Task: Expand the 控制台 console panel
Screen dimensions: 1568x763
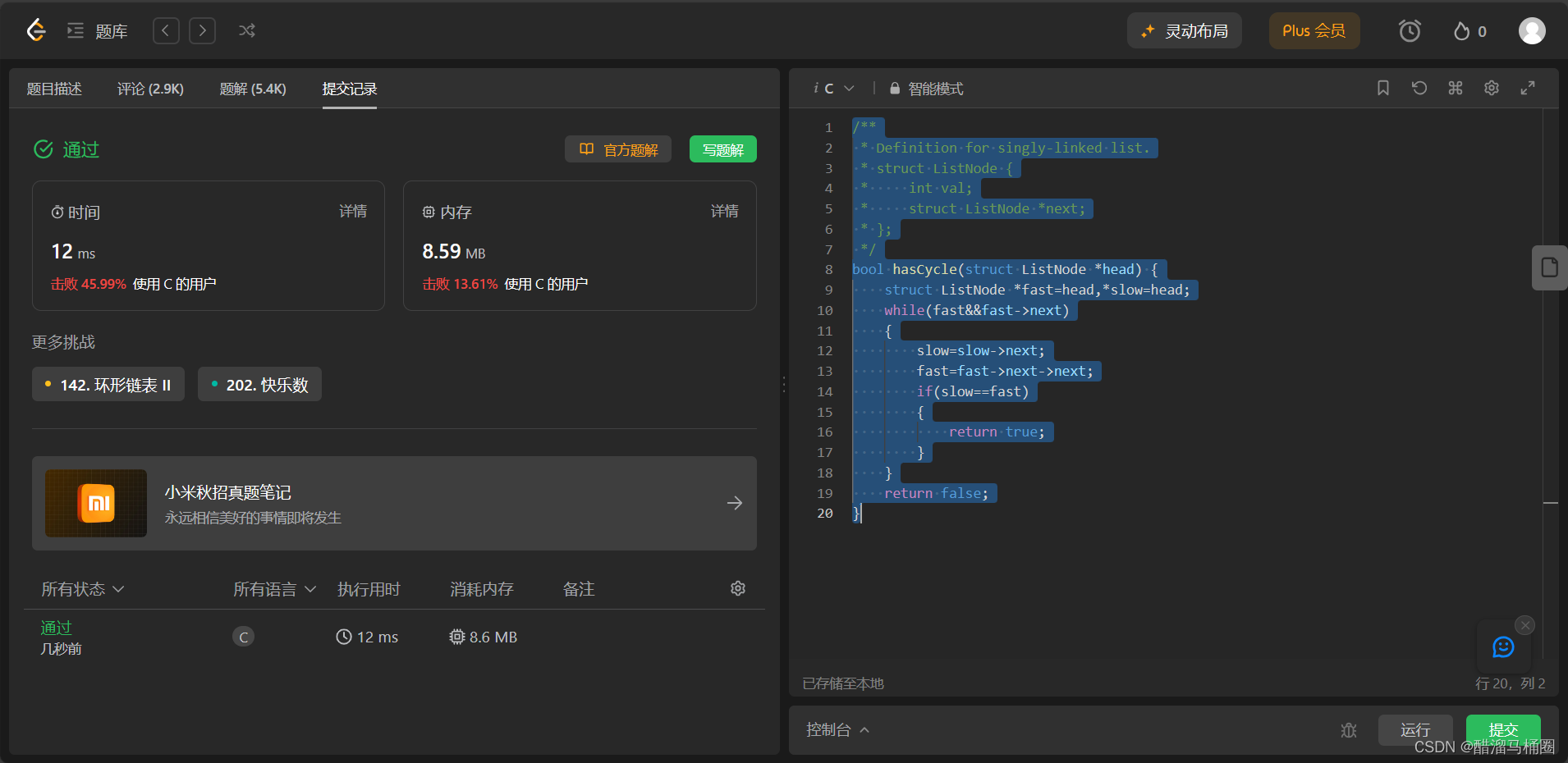Action: pos(837,729)
